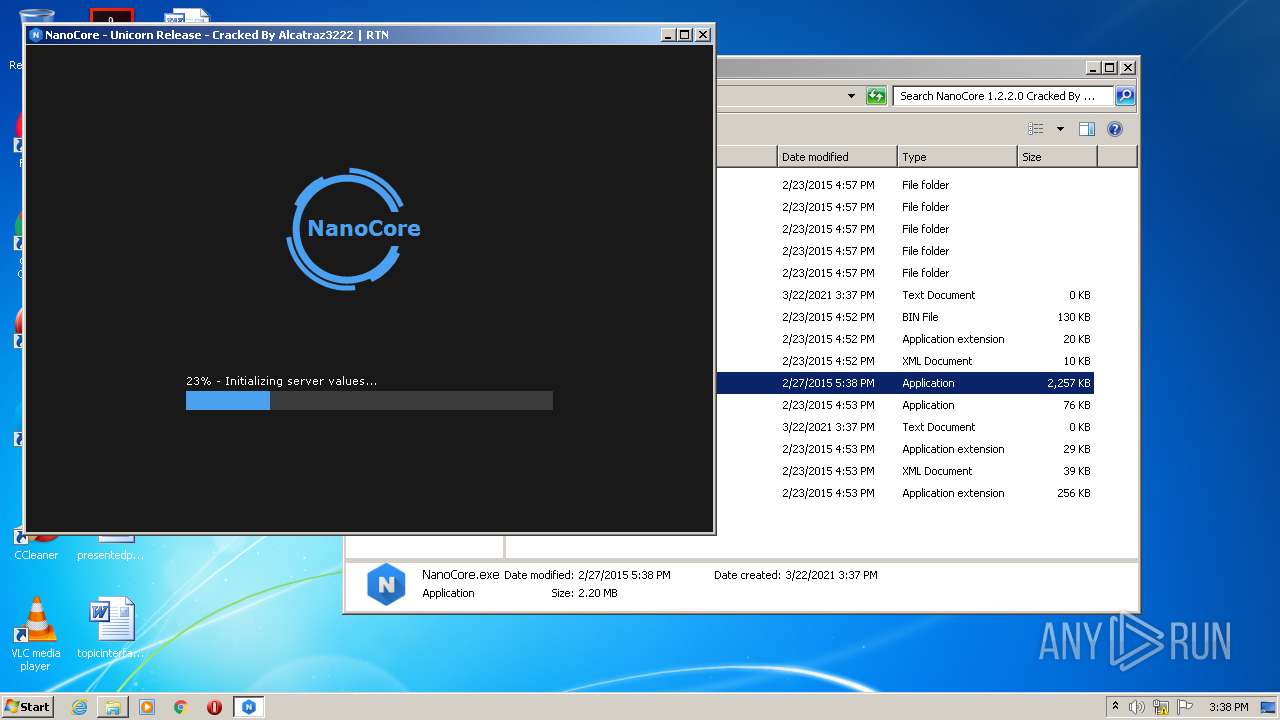This screenshot has height=720, width=1280.
Task: Launch Opera from taskbar
Action: click(214, 707)
